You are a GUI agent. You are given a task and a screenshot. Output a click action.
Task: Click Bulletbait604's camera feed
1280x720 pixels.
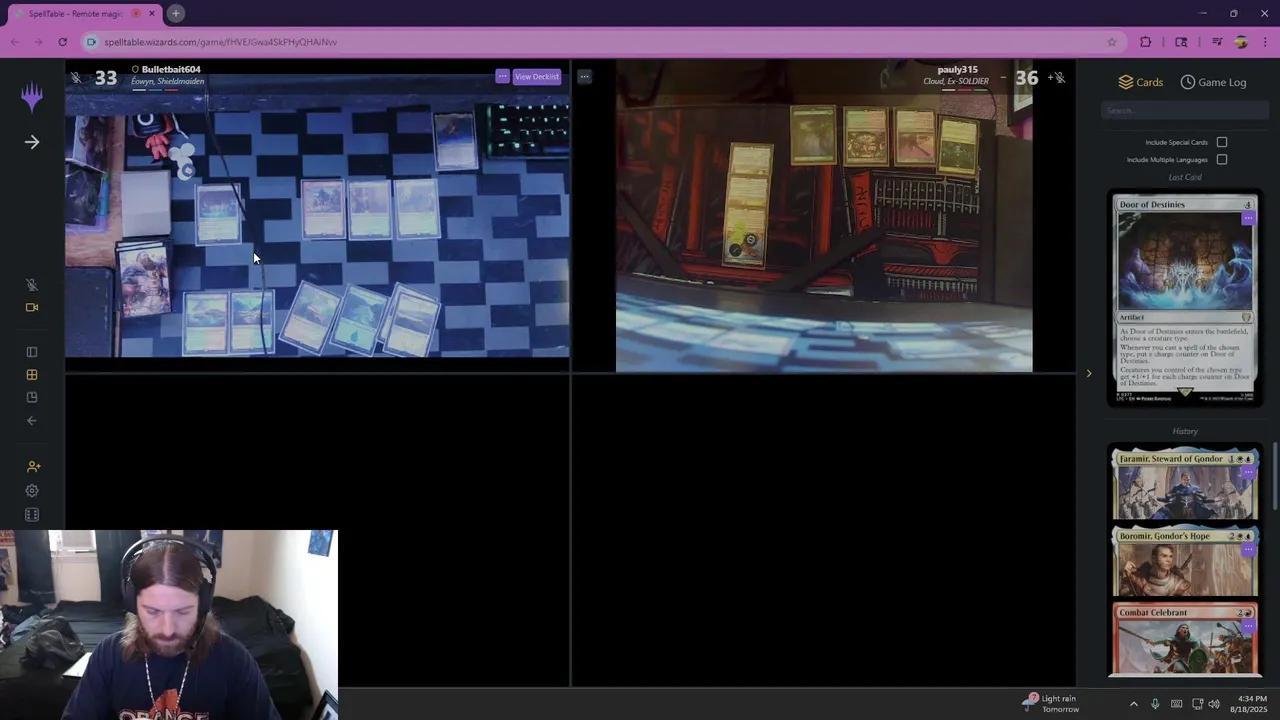tap(318, 215)
